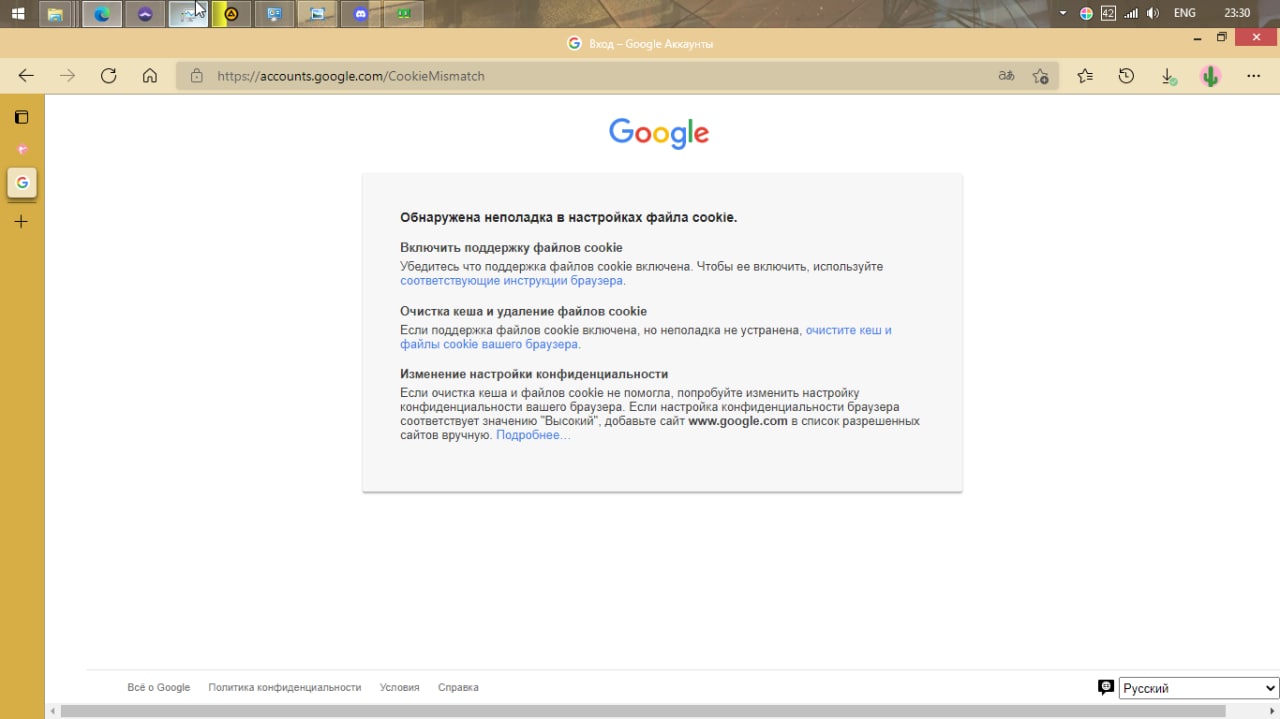
Task: Open the volume control
Action: pyautogui.click(x=1153, y=14)
